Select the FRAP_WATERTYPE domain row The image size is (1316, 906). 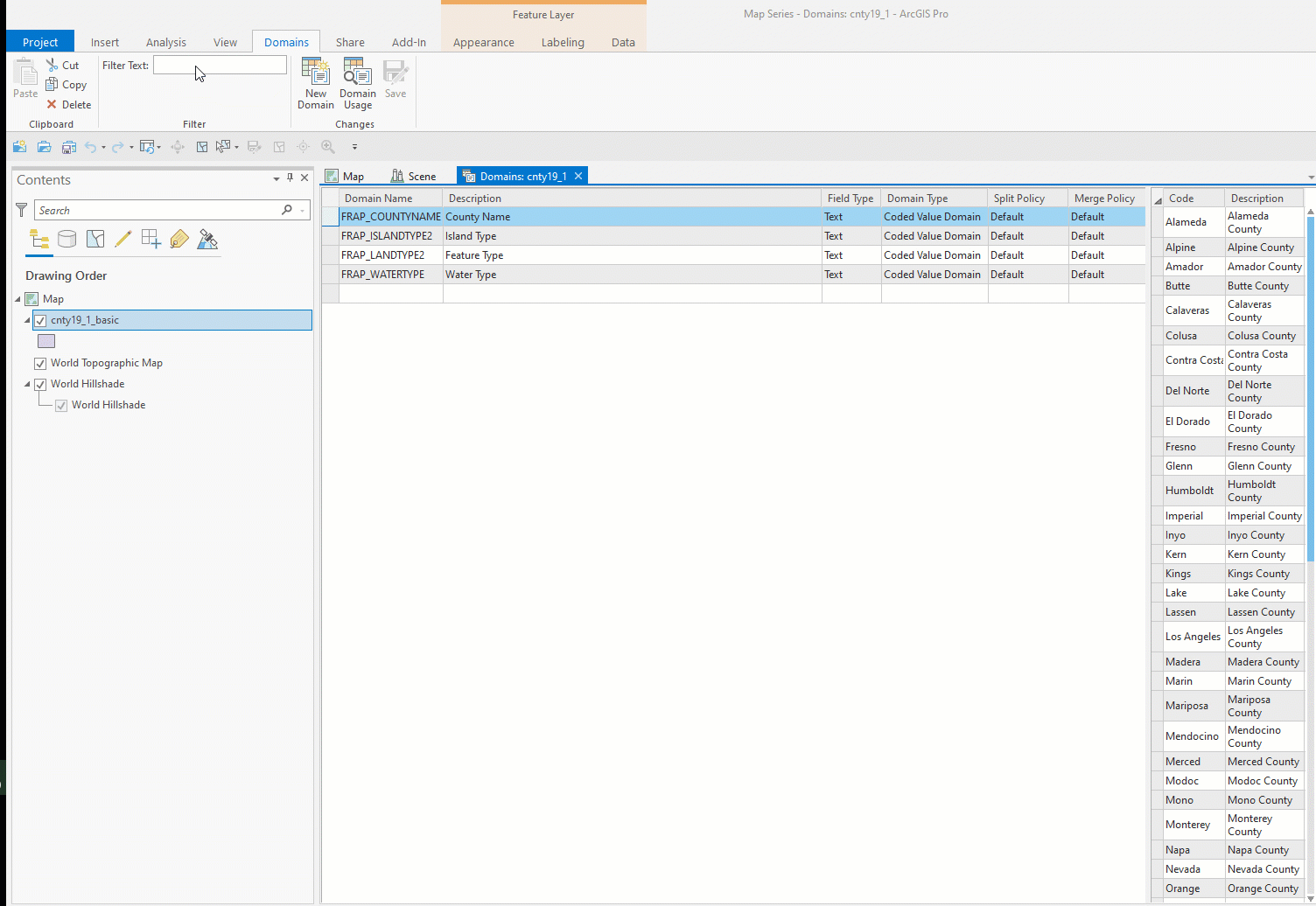[733, 275]
